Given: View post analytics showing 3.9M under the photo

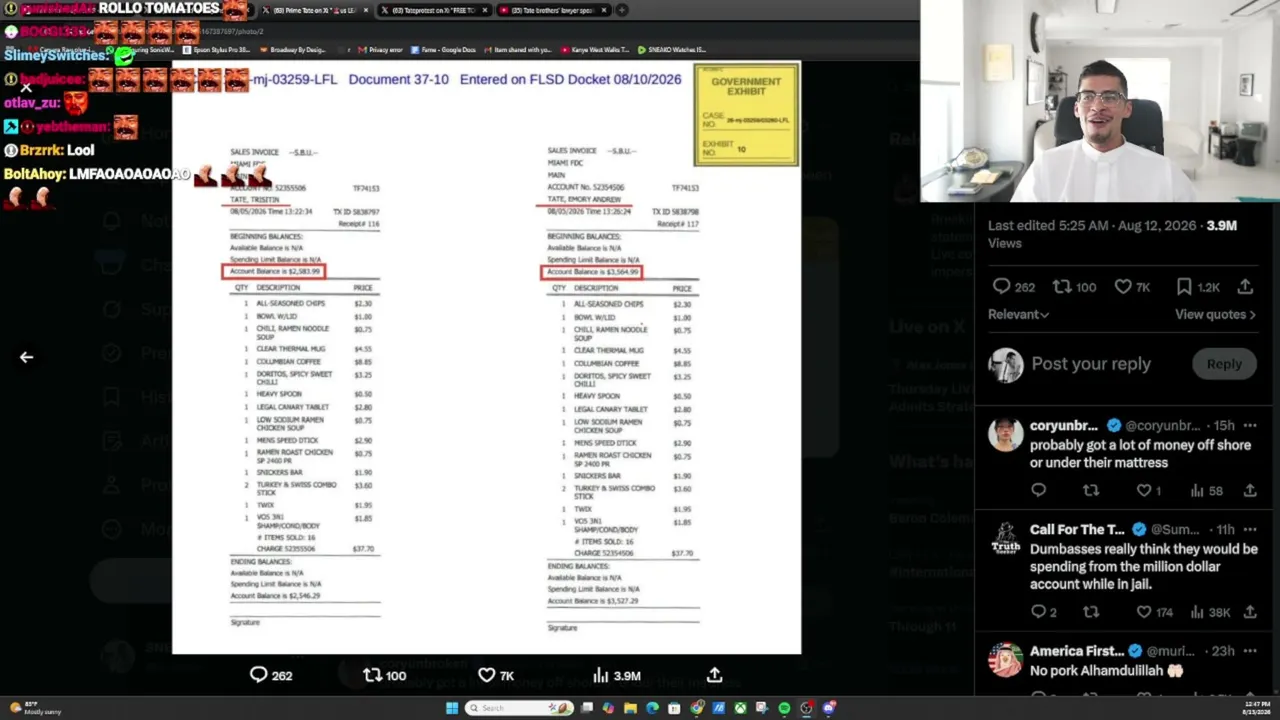Looking at the screenshot, I should 618,675.
